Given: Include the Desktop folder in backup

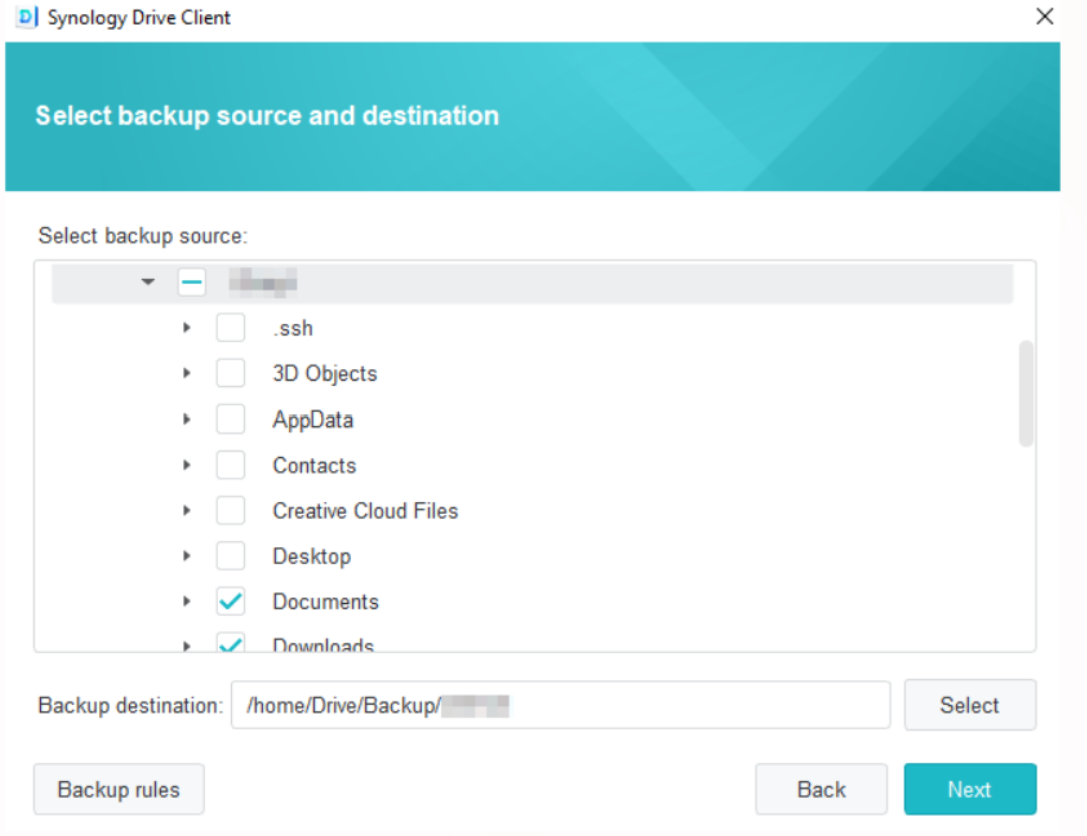Looking at the screenshot, I should (230, 556).
